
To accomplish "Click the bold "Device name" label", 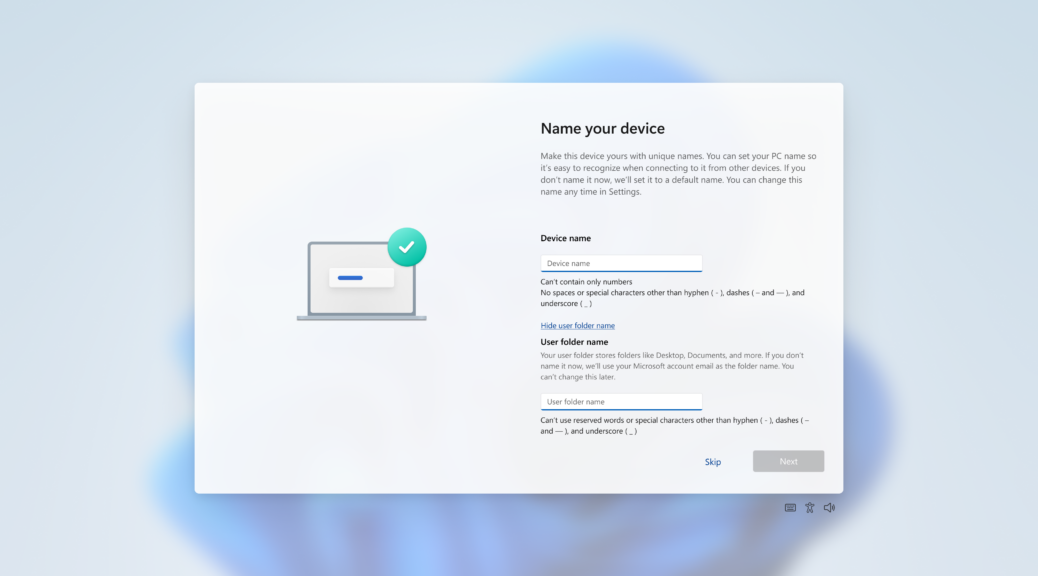I will [566, 238].
